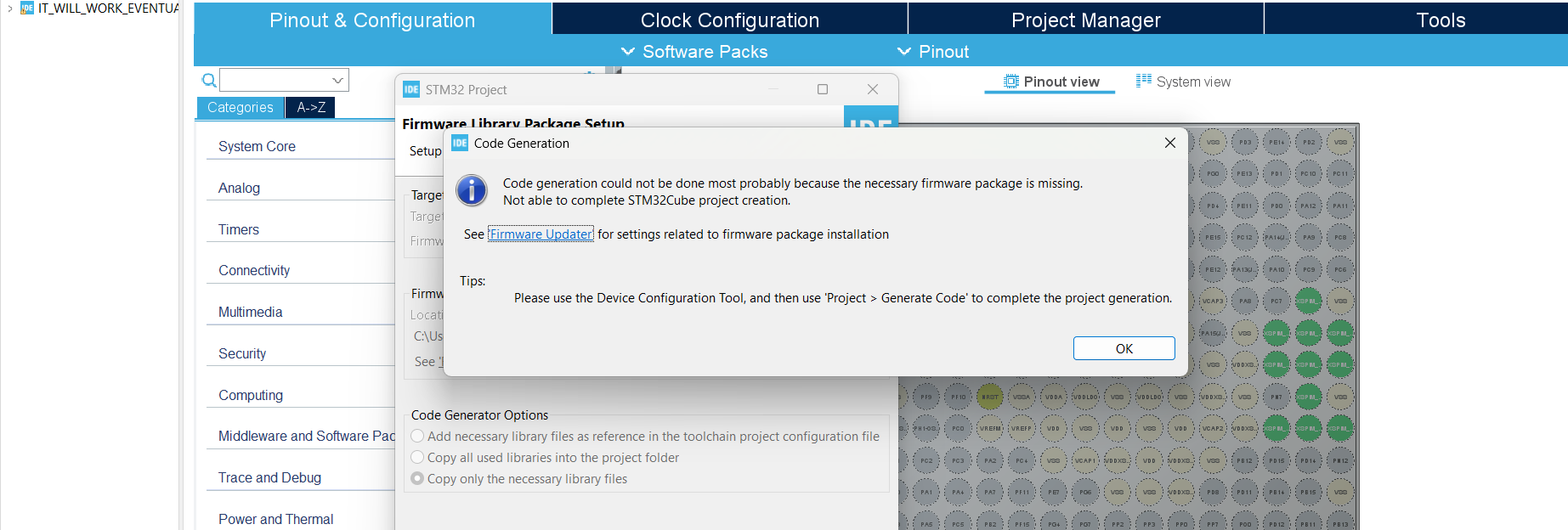The width and height of the screenshot is (1568, 530).
Task: Click the STM32 Project window IDE icon
Action: pyautogui.click(x=411, y=90)
